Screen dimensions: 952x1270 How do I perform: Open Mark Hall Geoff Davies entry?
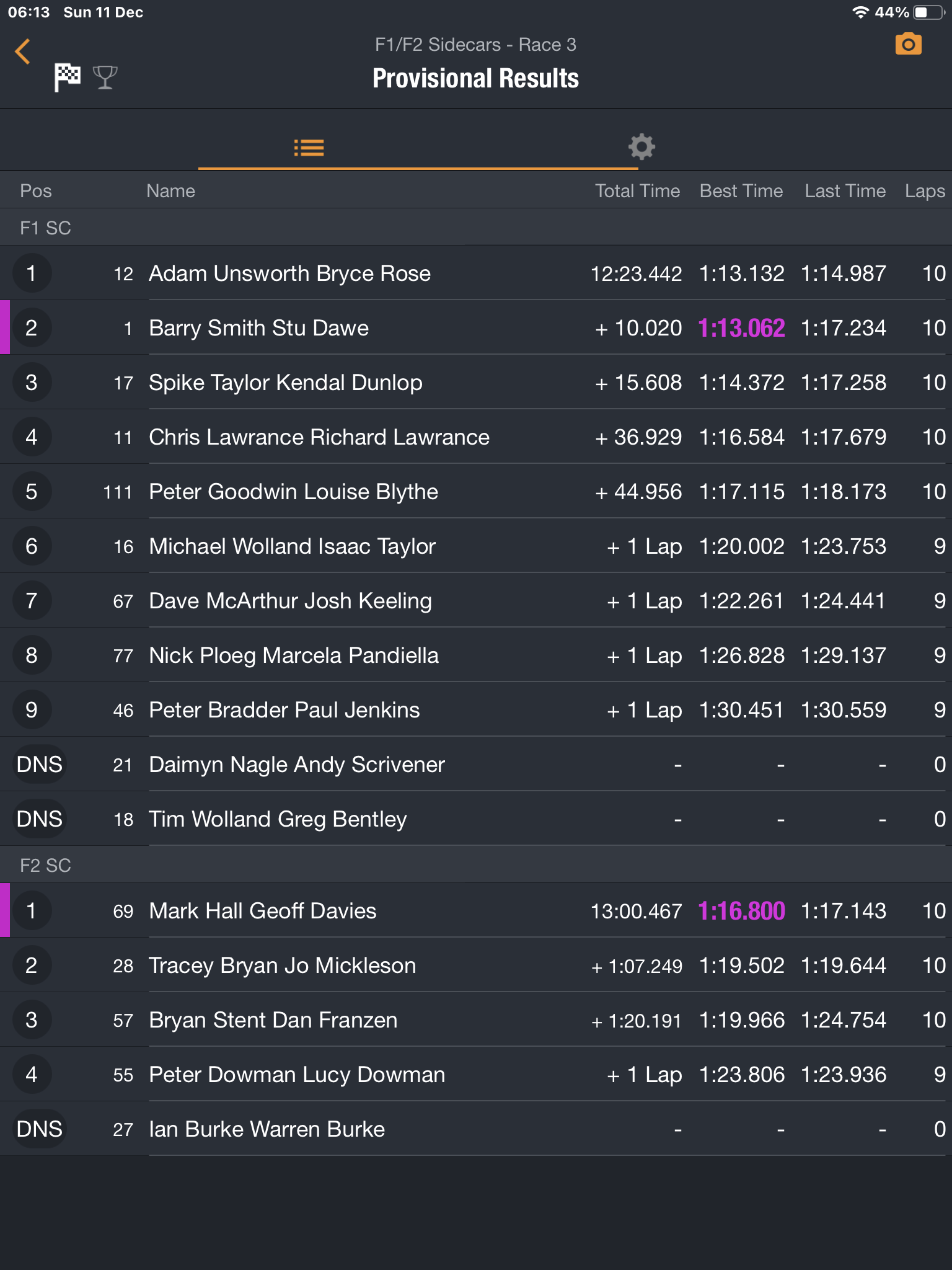[263, 911]
